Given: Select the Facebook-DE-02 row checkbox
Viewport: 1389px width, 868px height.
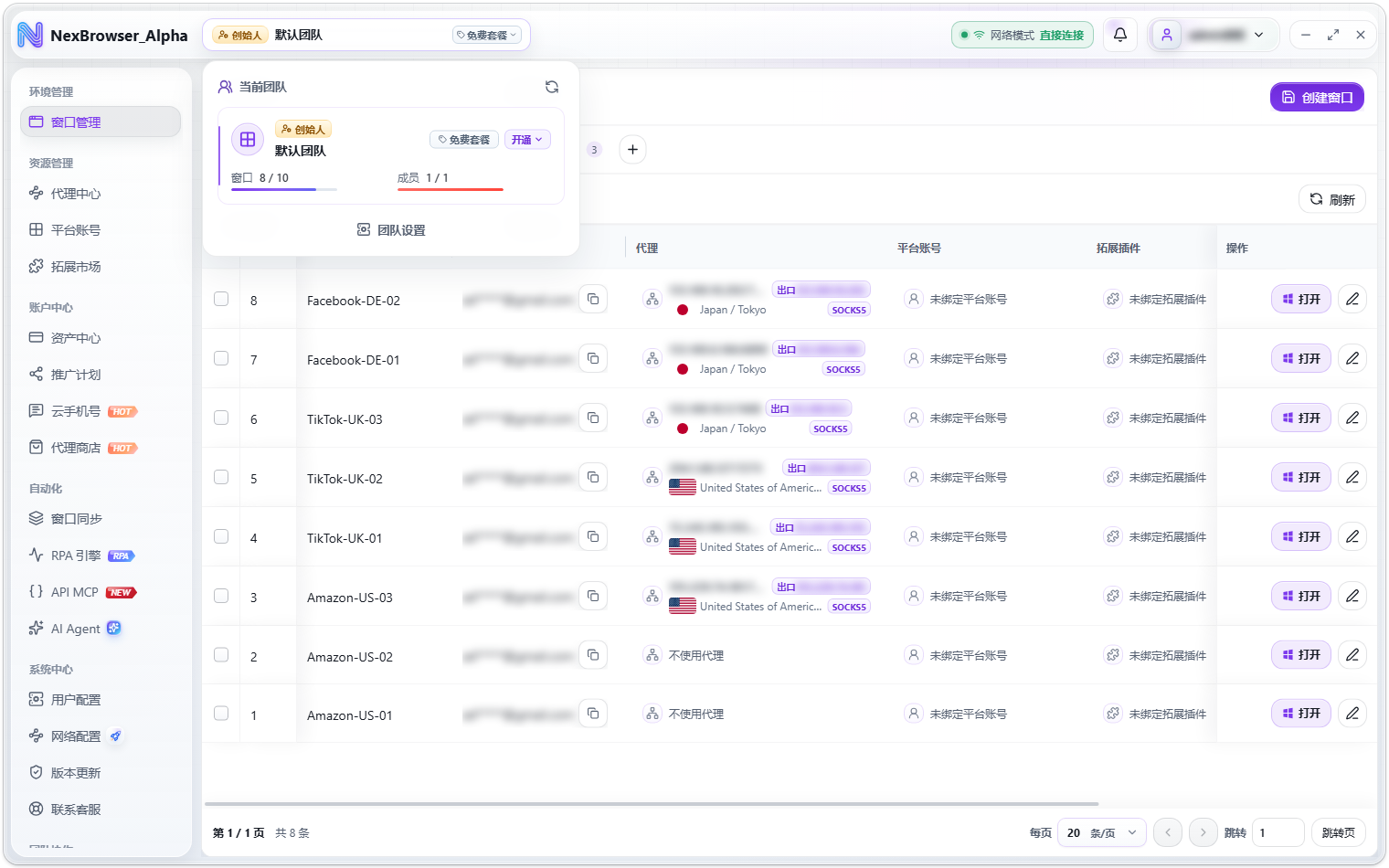Looking at the screenshot, I should (221, 299).
